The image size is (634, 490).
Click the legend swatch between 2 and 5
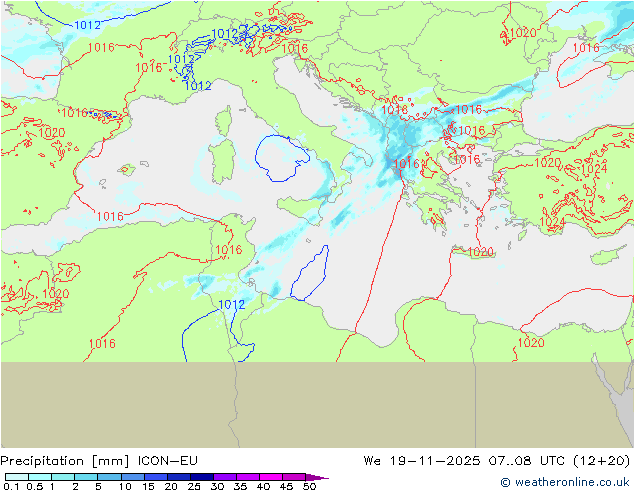[x=86, y=477]
